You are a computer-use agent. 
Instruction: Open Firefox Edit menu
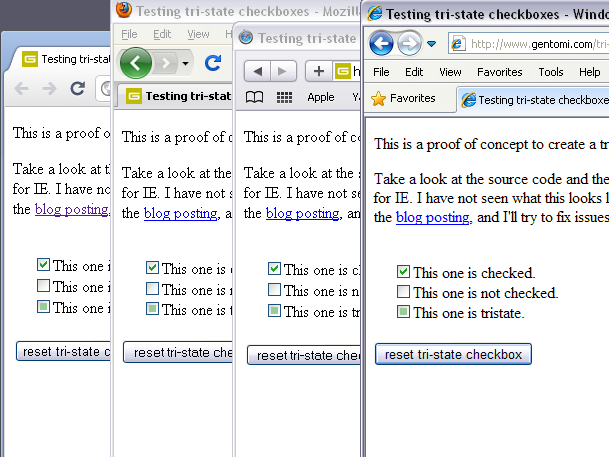[162, 34]
